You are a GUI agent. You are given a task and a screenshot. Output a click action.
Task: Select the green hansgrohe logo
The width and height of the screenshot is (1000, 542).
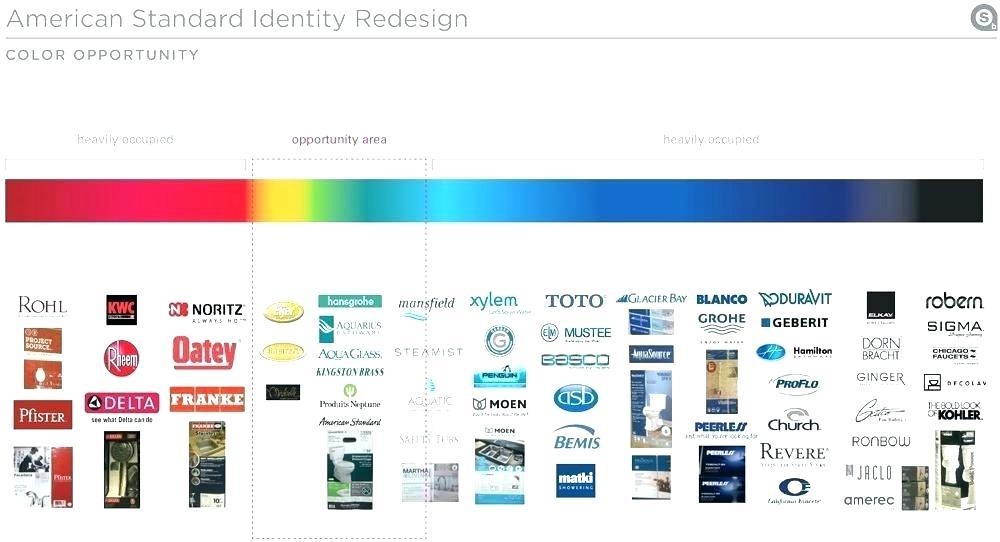click(x=350, y=301)
